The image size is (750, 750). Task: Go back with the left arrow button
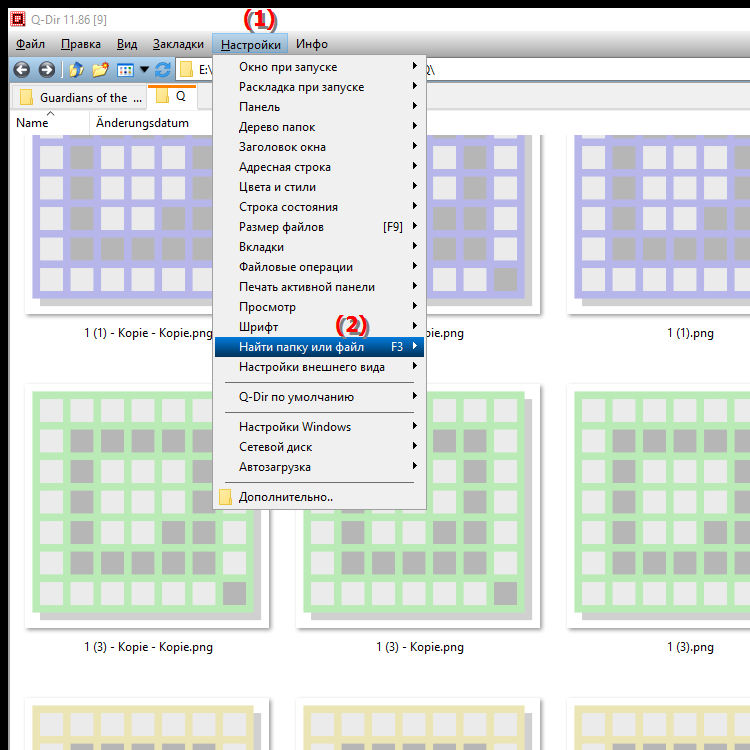point(22,70)
